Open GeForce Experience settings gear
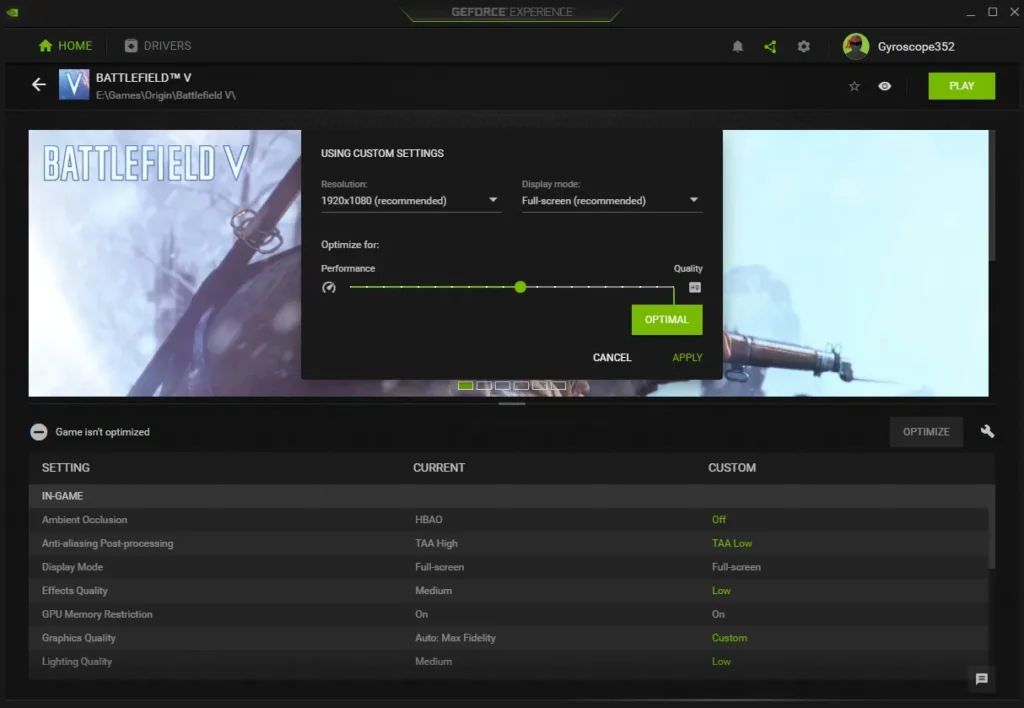 [x=803, y=46]
